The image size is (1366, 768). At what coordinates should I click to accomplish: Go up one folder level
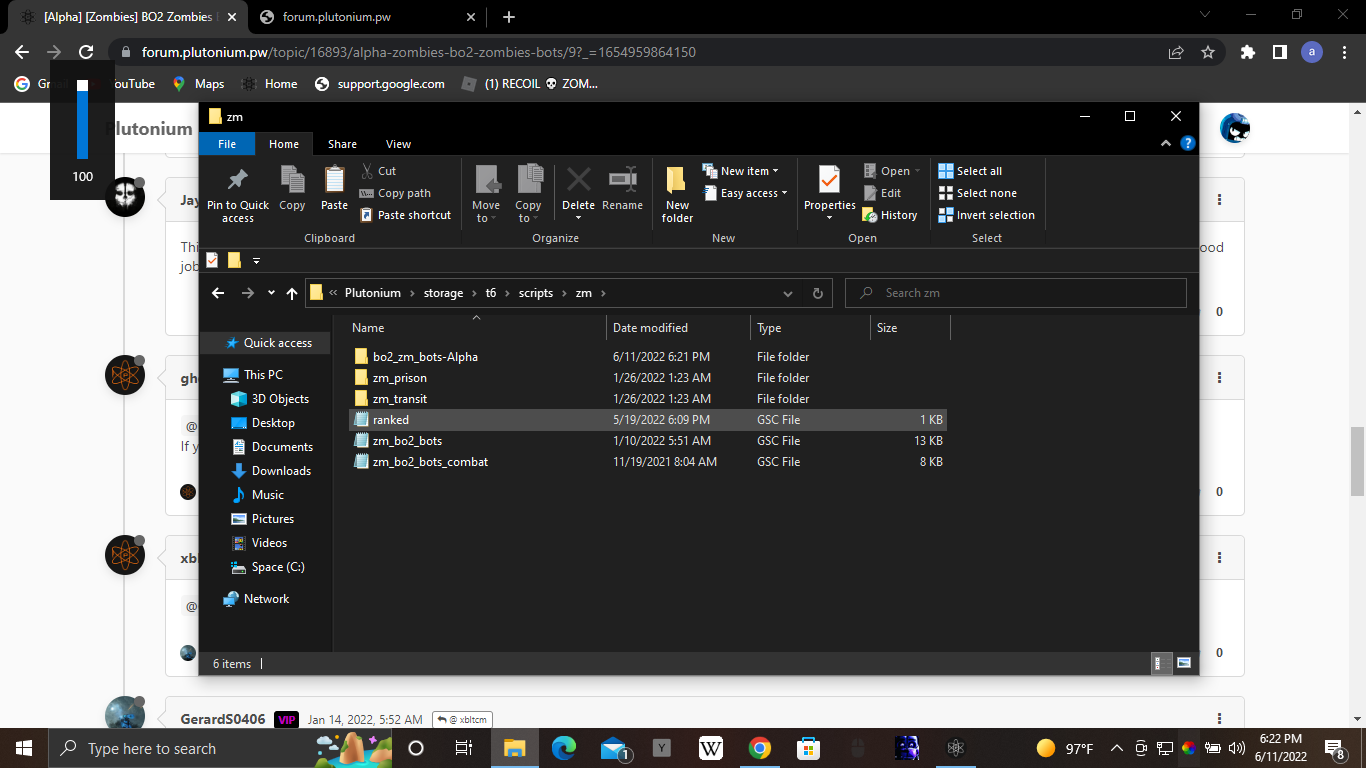[x=292, y=293]
